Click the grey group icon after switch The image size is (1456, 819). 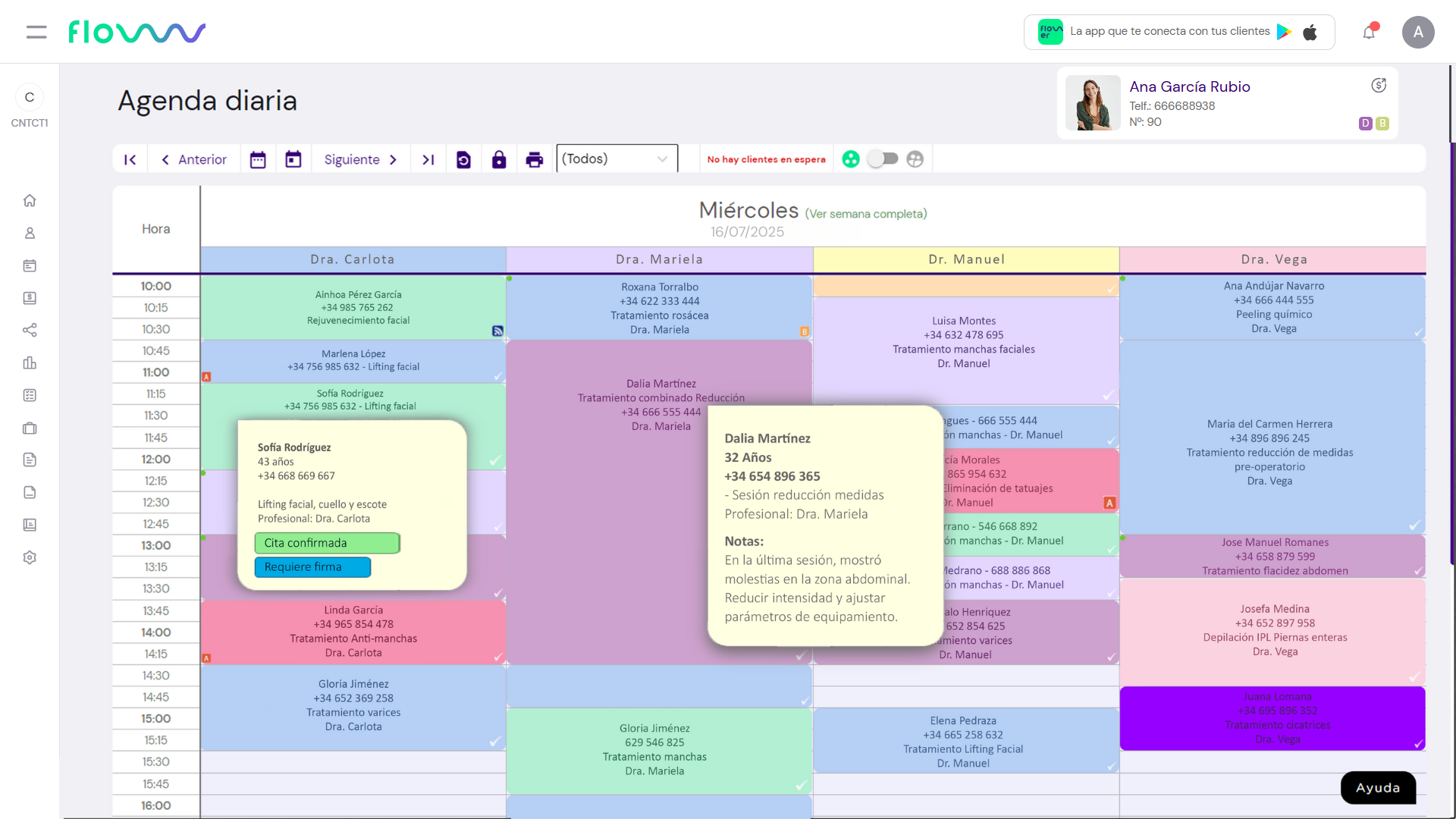915,159
